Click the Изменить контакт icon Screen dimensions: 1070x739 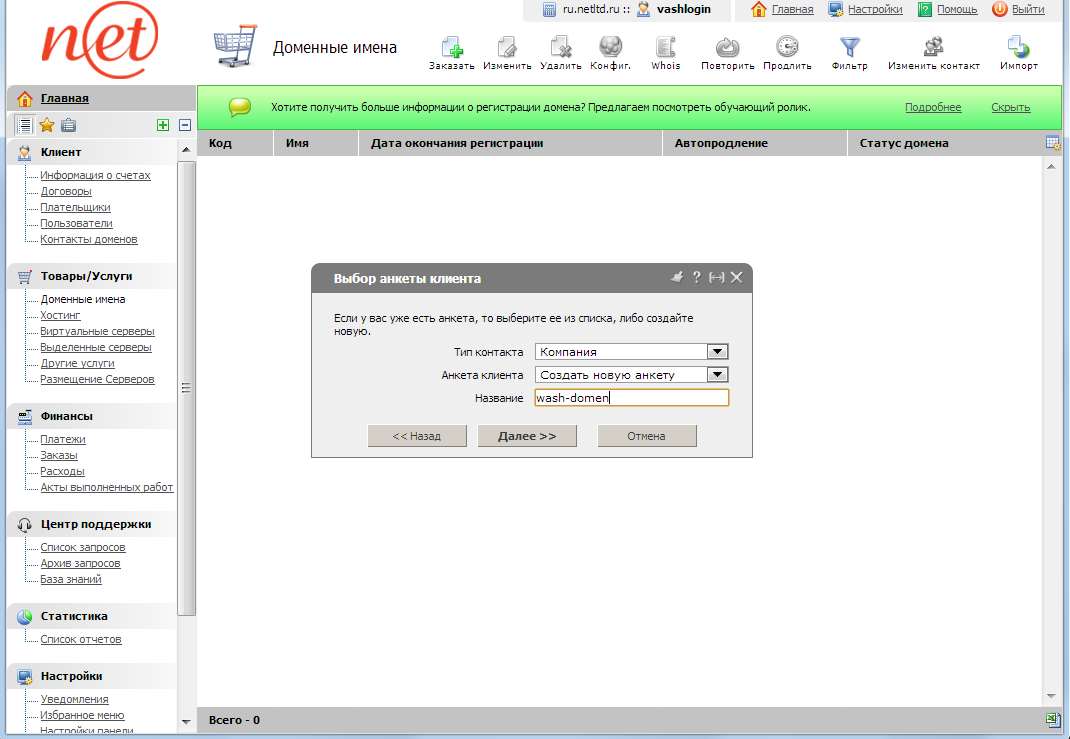click(933, 47)
